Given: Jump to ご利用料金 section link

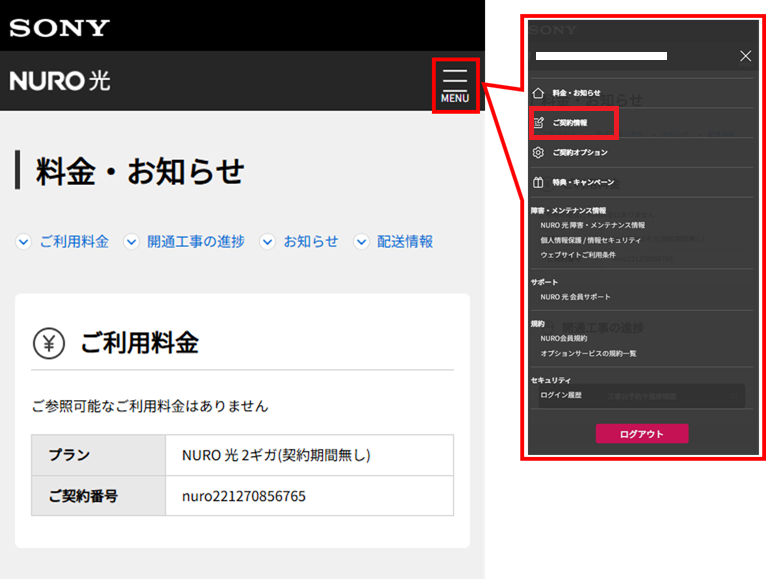Looking at the screenshot, I should pos(74,241).
